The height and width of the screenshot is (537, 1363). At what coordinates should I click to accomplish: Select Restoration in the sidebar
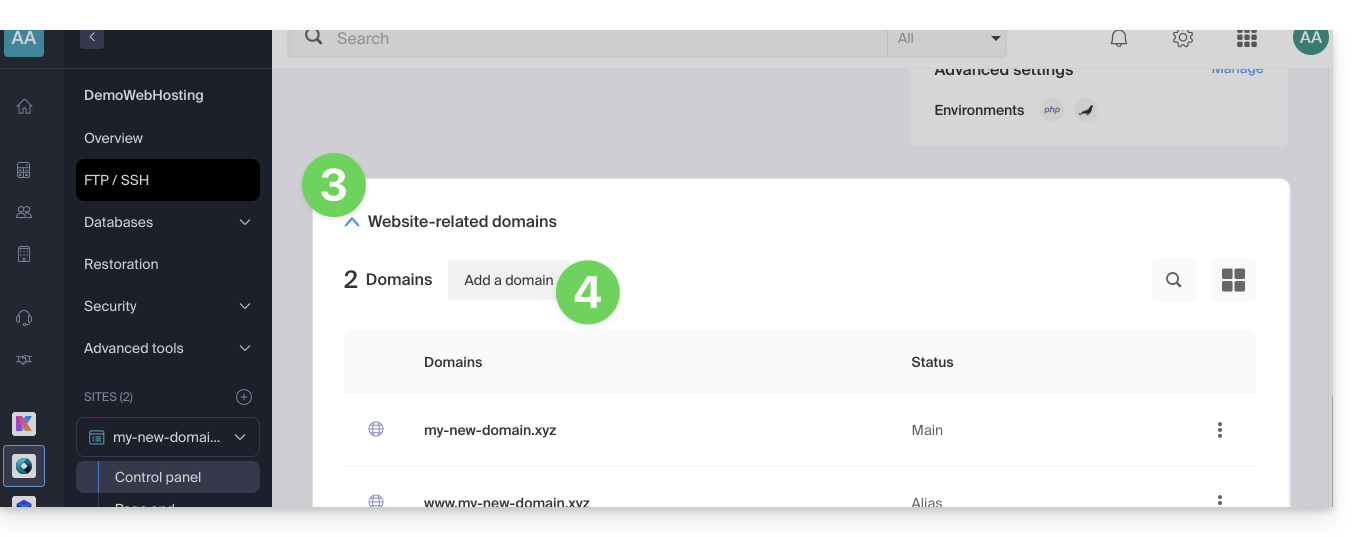121,264
